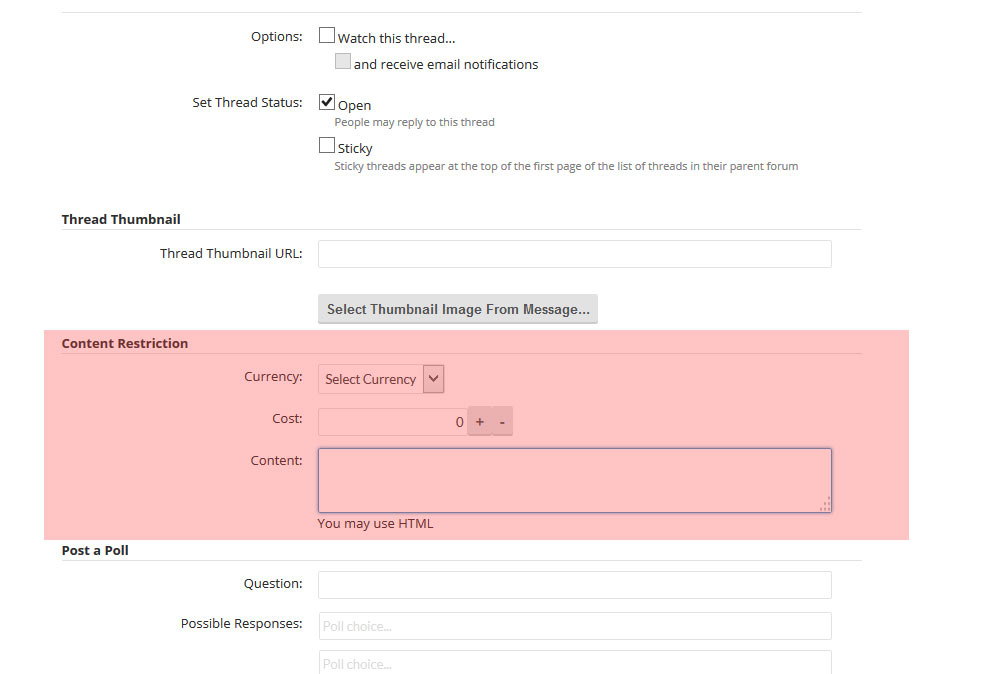Increase cost with the plus button
The width and height of the screenshot is (1003, 674).
pyautogui.click(x=480, y=422)
